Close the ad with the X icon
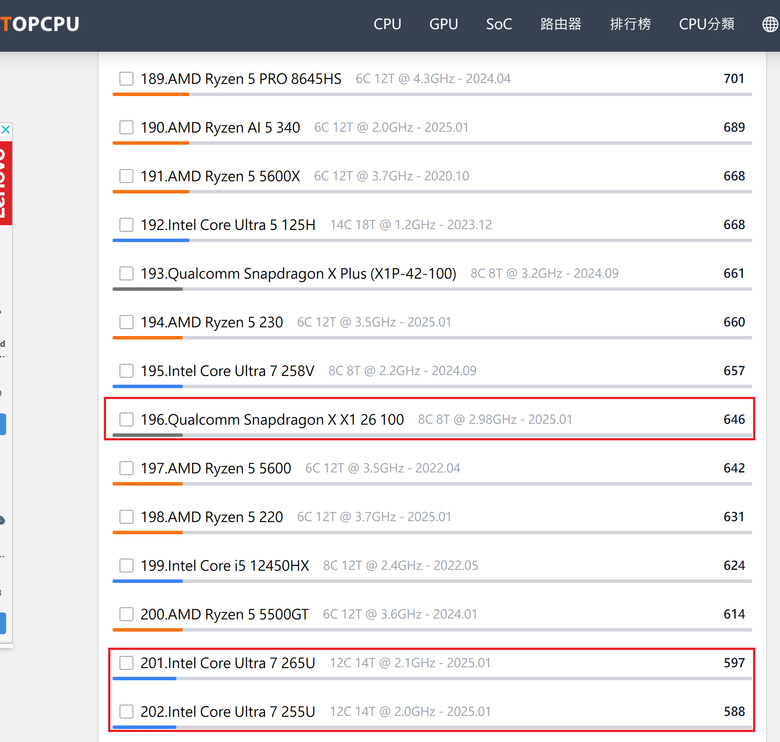The width and height of the screenshot is (780, 742). tap(5, 130)
